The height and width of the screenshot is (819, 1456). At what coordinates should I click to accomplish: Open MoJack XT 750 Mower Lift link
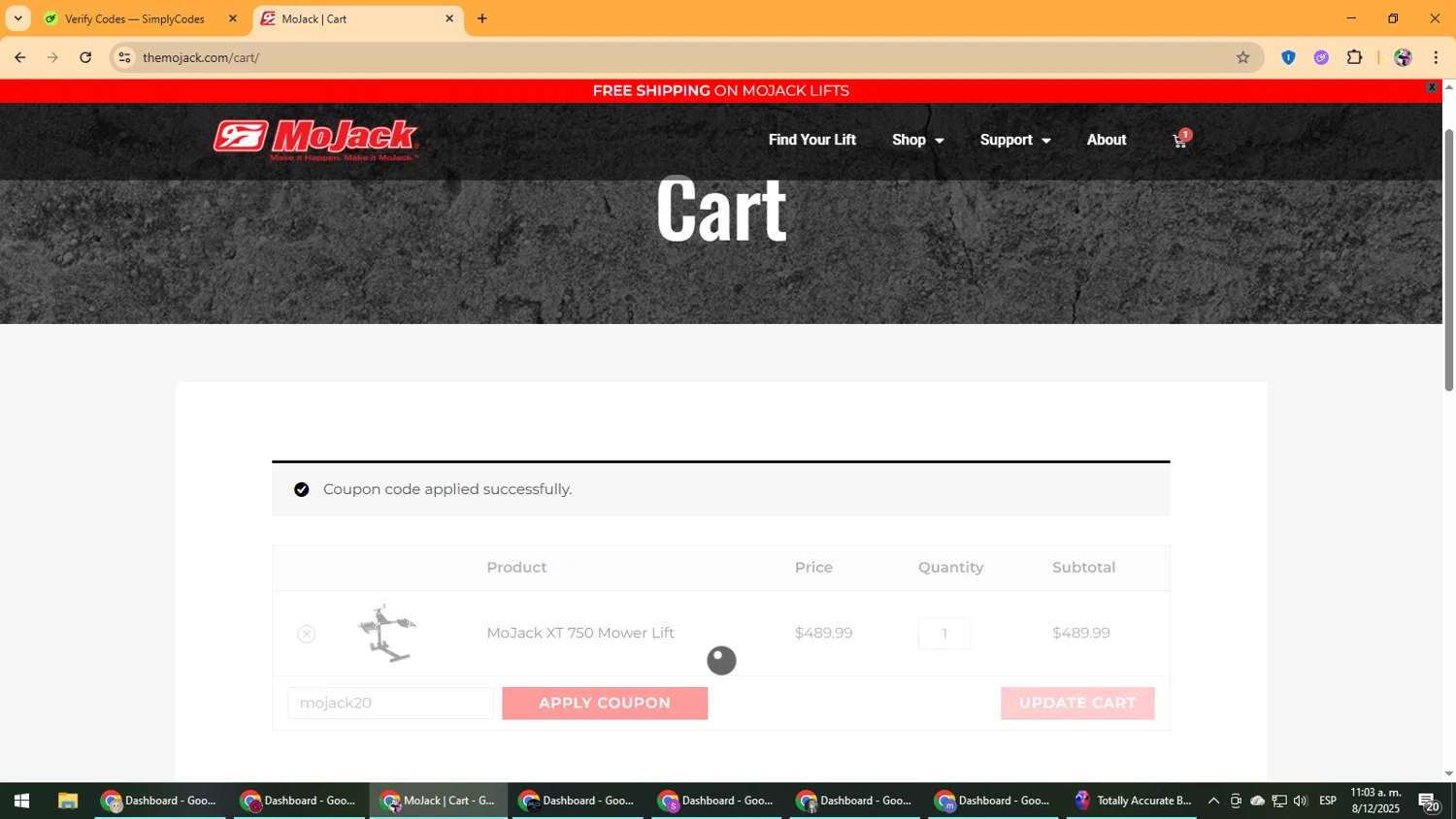(580, 633)
